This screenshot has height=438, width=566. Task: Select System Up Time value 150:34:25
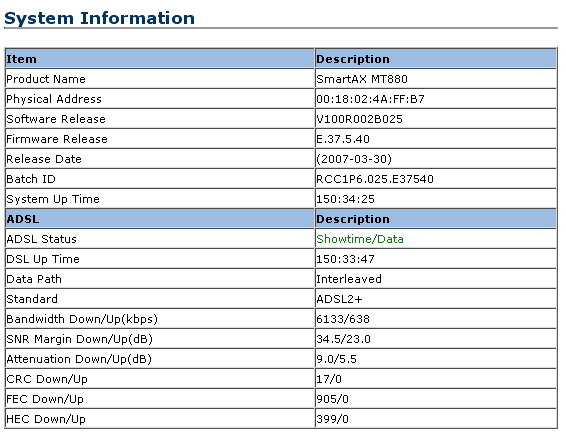click(x=345, y=199)
